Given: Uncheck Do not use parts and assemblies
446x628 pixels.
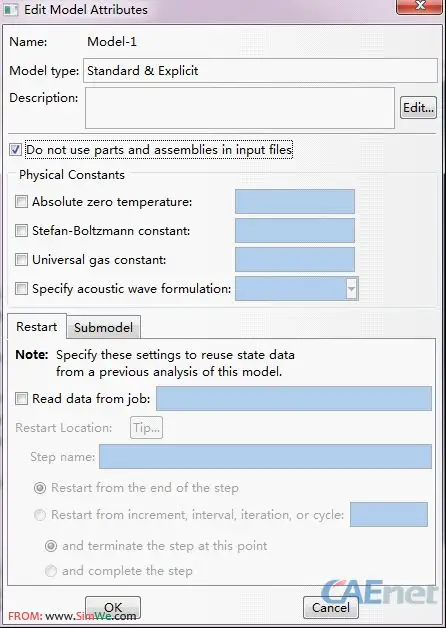Looking at the screenshot, I should tap(15, 150).
